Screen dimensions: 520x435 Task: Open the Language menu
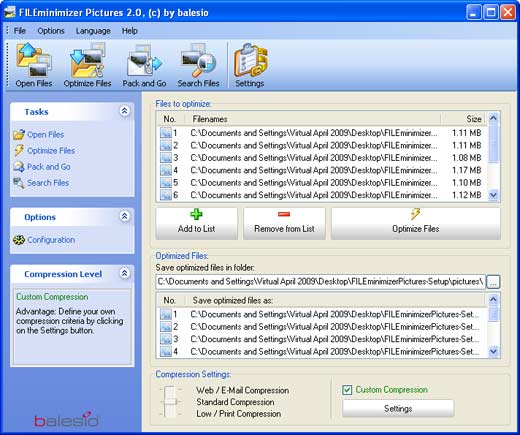pos(93,31)
